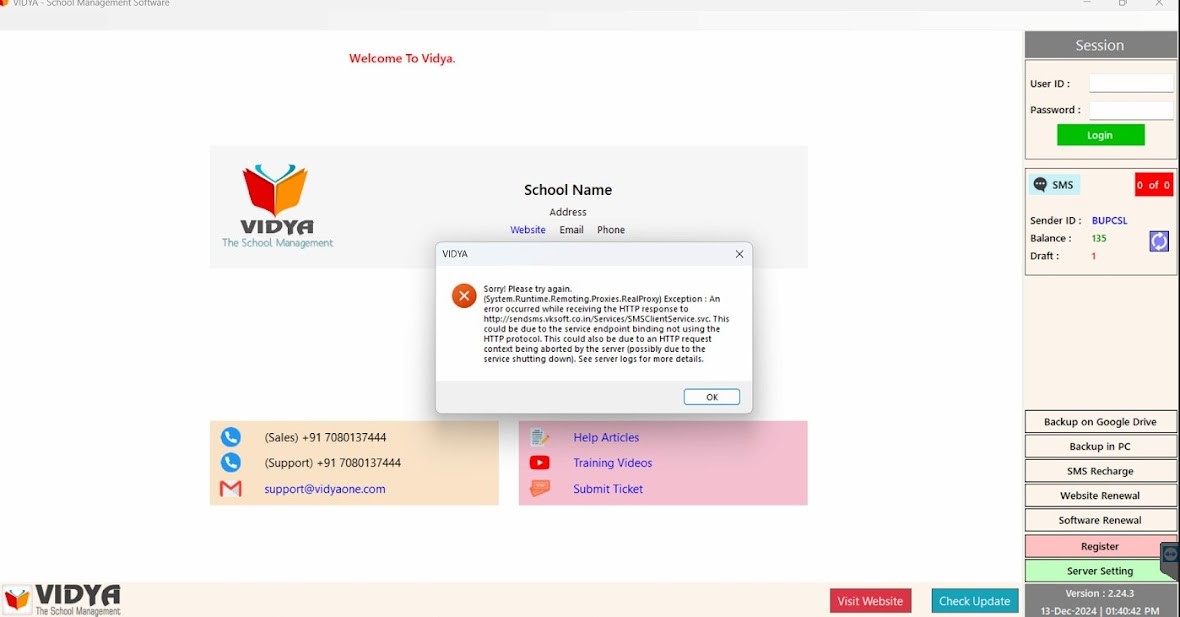Viewport: 1180px width, 617px height.
Task: Open Server Setting
Action: [x=1099, y=571]
